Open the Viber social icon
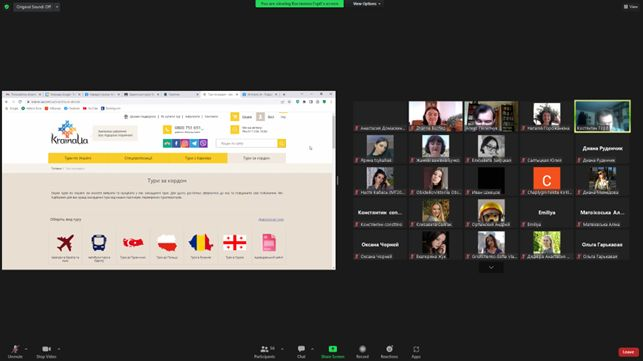Viewport: 643px width, 361px height. pyautogui.click(x=203, y=143)
